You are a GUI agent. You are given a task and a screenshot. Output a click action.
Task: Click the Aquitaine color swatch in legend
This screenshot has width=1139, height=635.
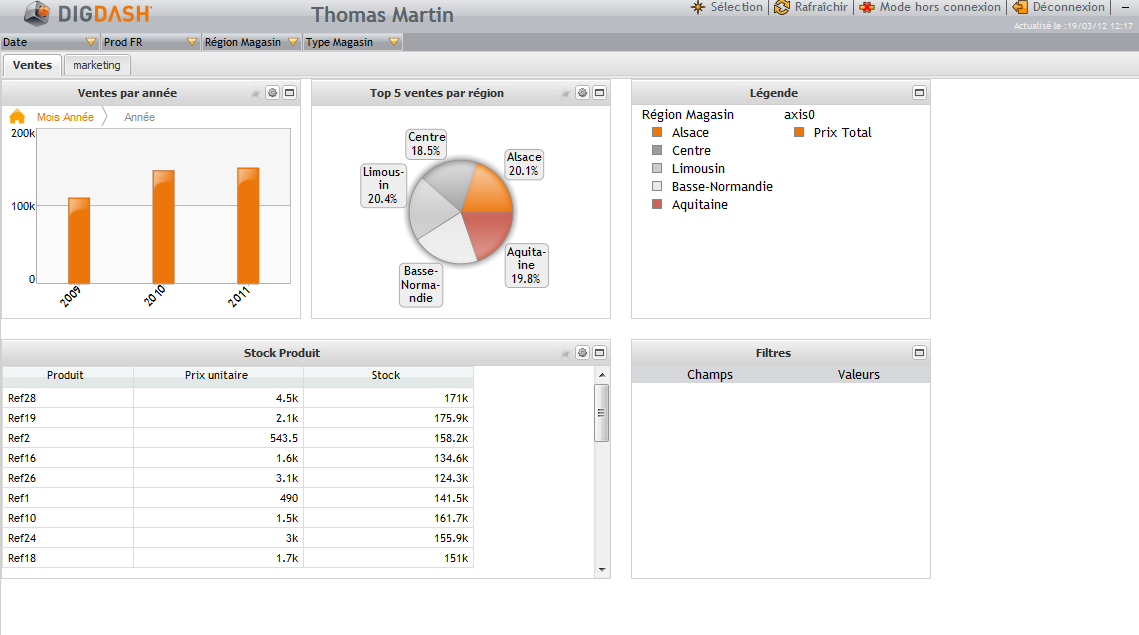[657, 205]
